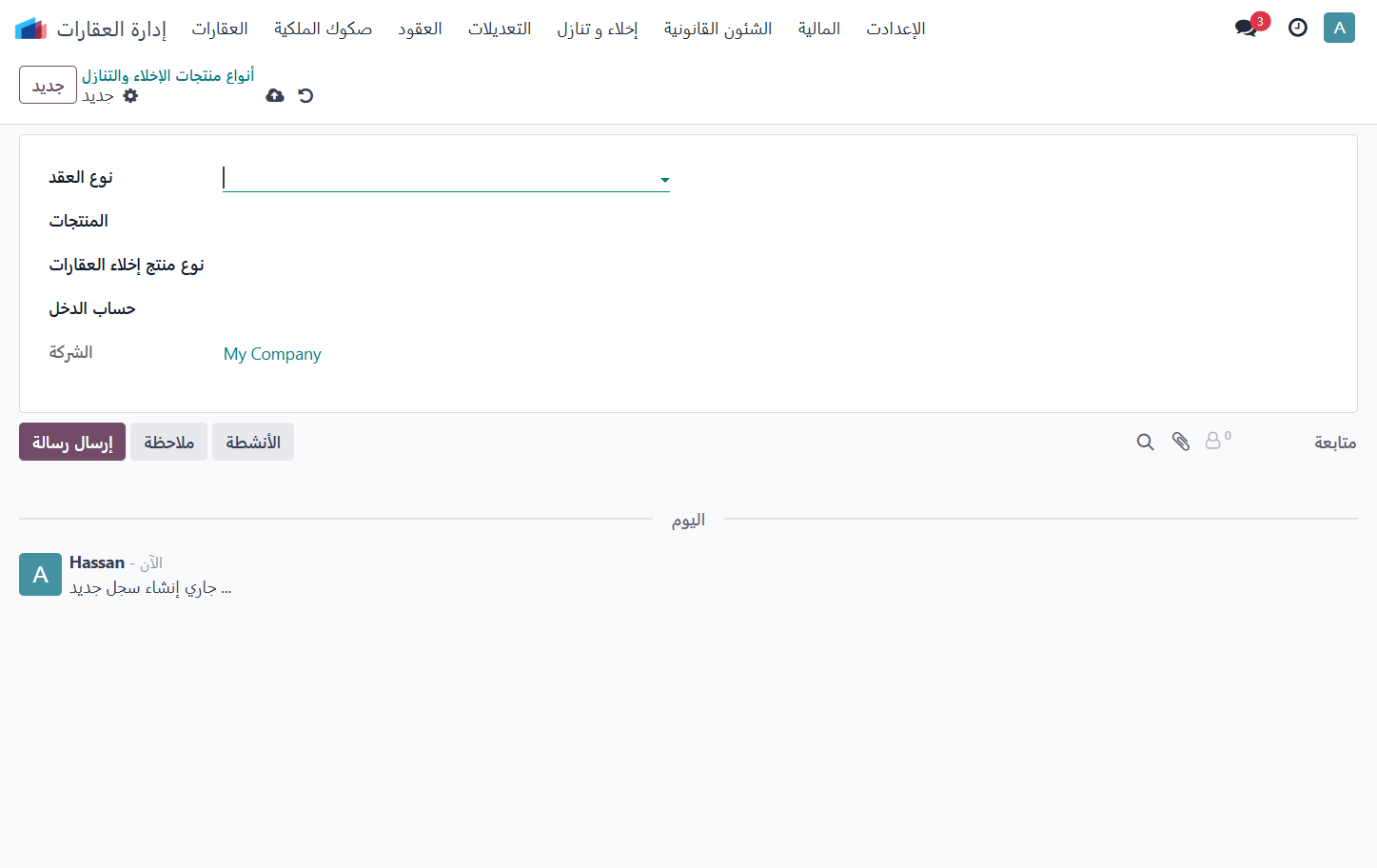
Task: Click the إدارة العقارات app title
Action: point(111,29)
